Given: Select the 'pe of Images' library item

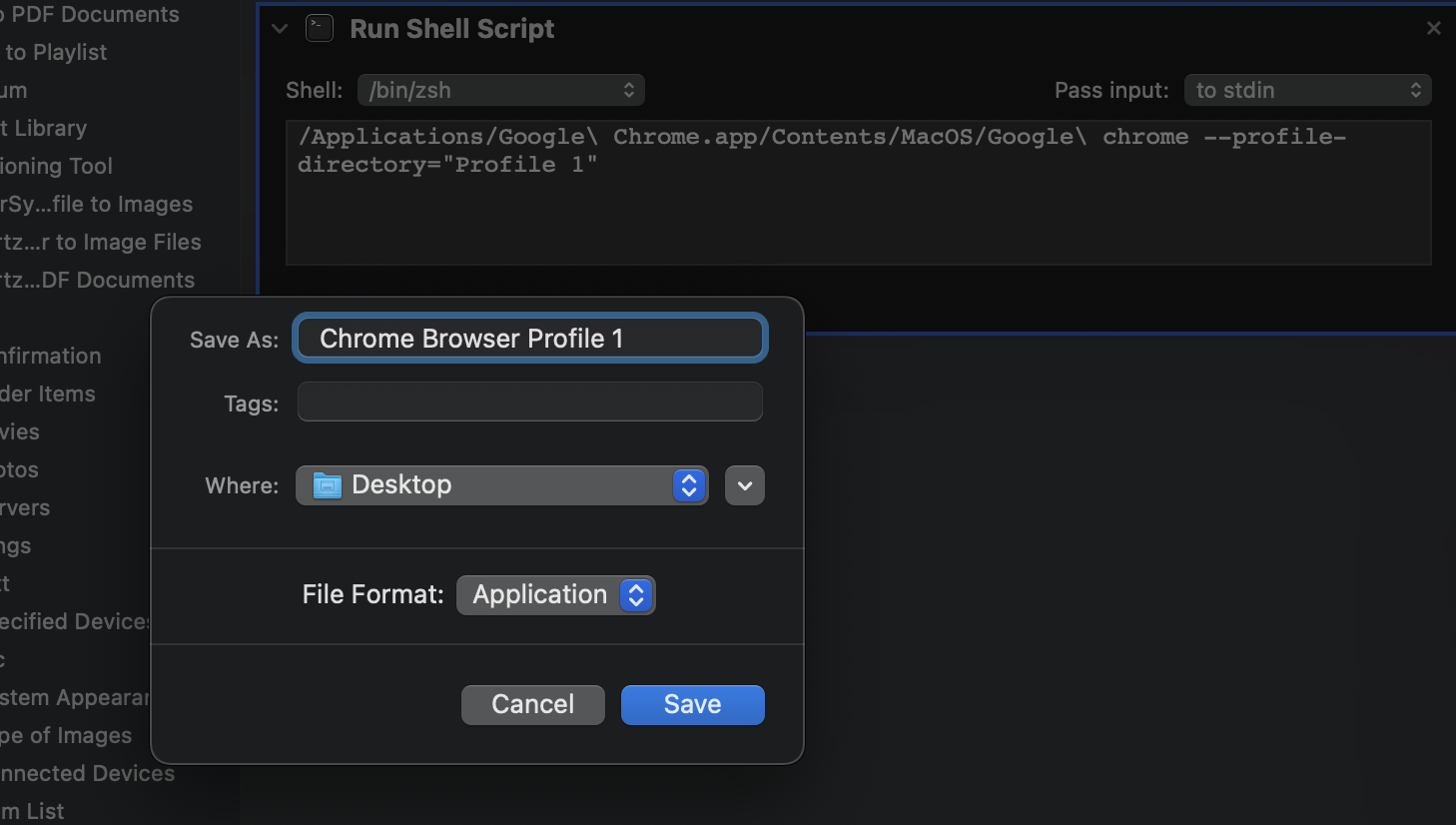Looking at the screenshot, I should point(66,735).
